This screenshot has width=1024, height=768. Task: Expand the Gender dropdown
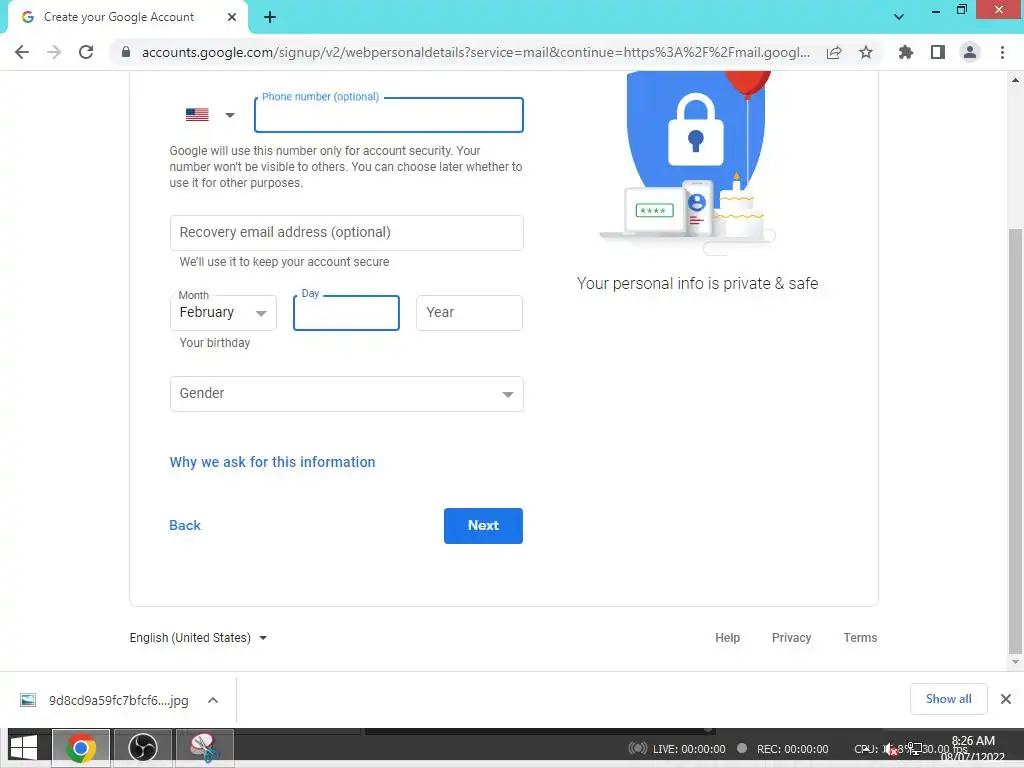pos(347,394)
